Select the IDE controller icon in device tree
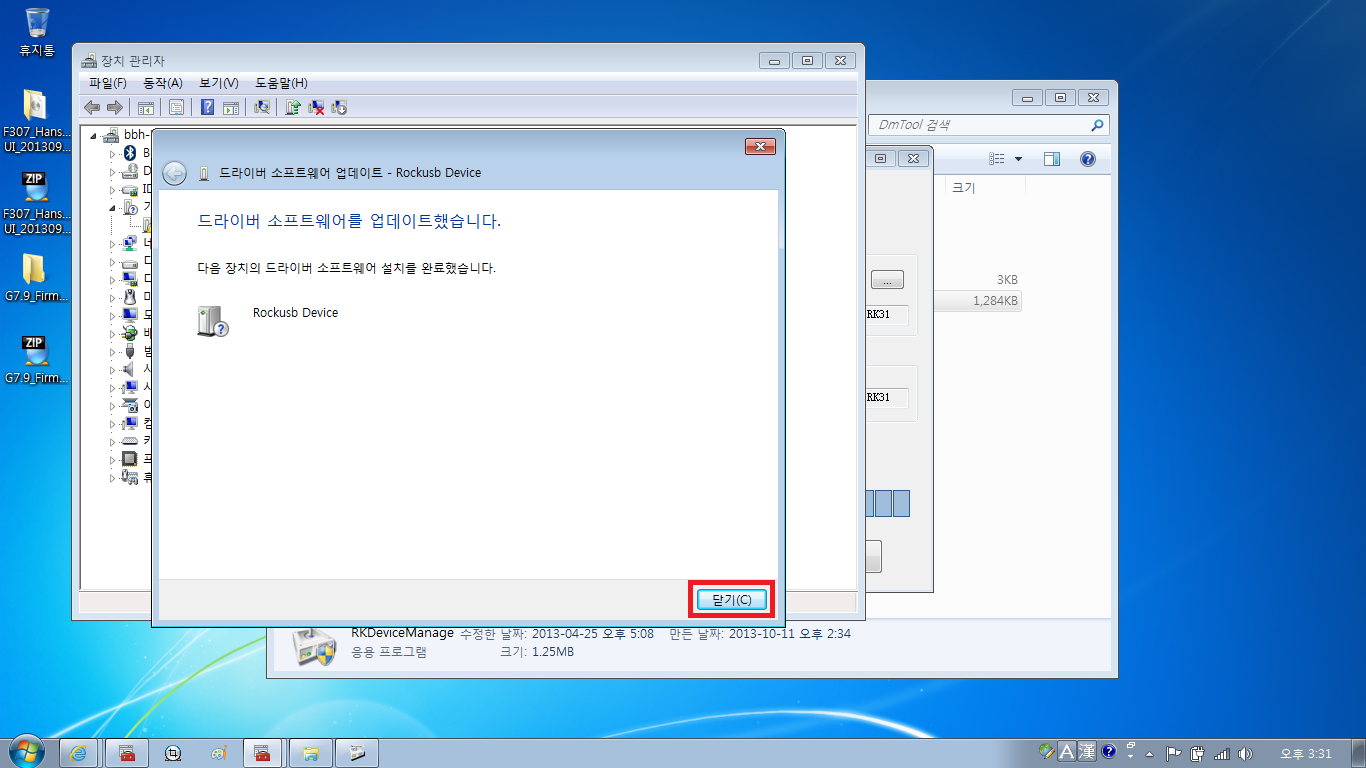 point(129,189)
